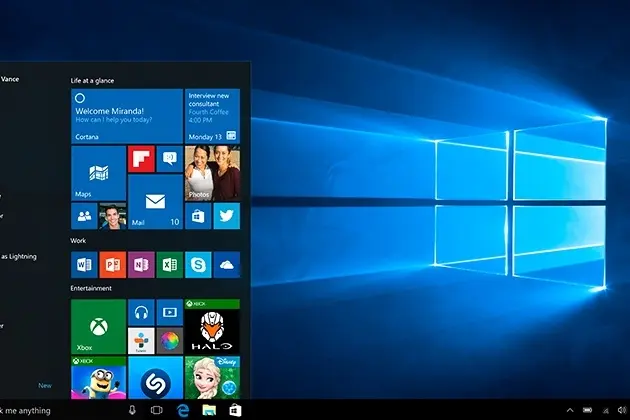Launch the green Xbox tile

point(98,326)
